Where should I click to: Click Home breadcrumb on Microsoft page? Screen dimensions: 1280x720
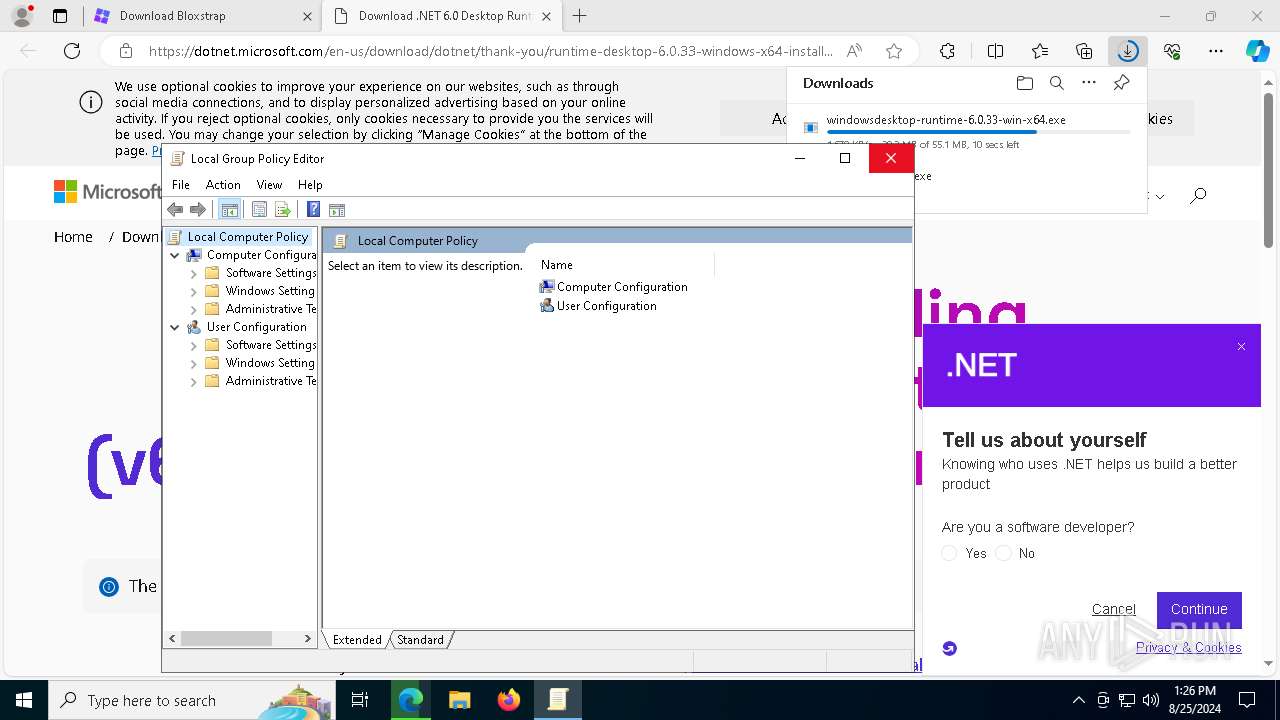tap(73, 237)
